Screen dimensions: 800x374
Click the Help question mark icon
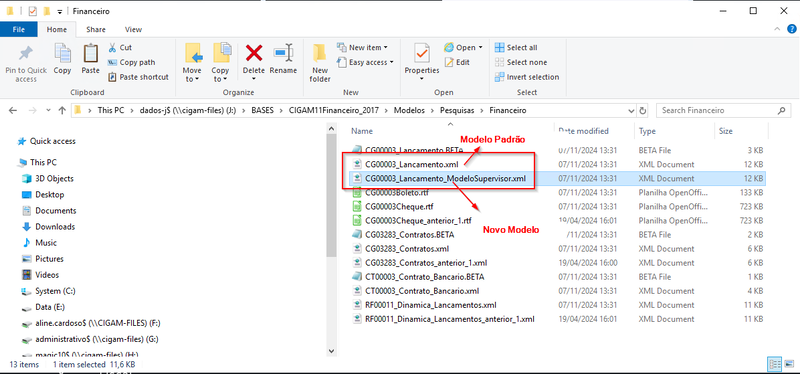(x=791, y=29)
